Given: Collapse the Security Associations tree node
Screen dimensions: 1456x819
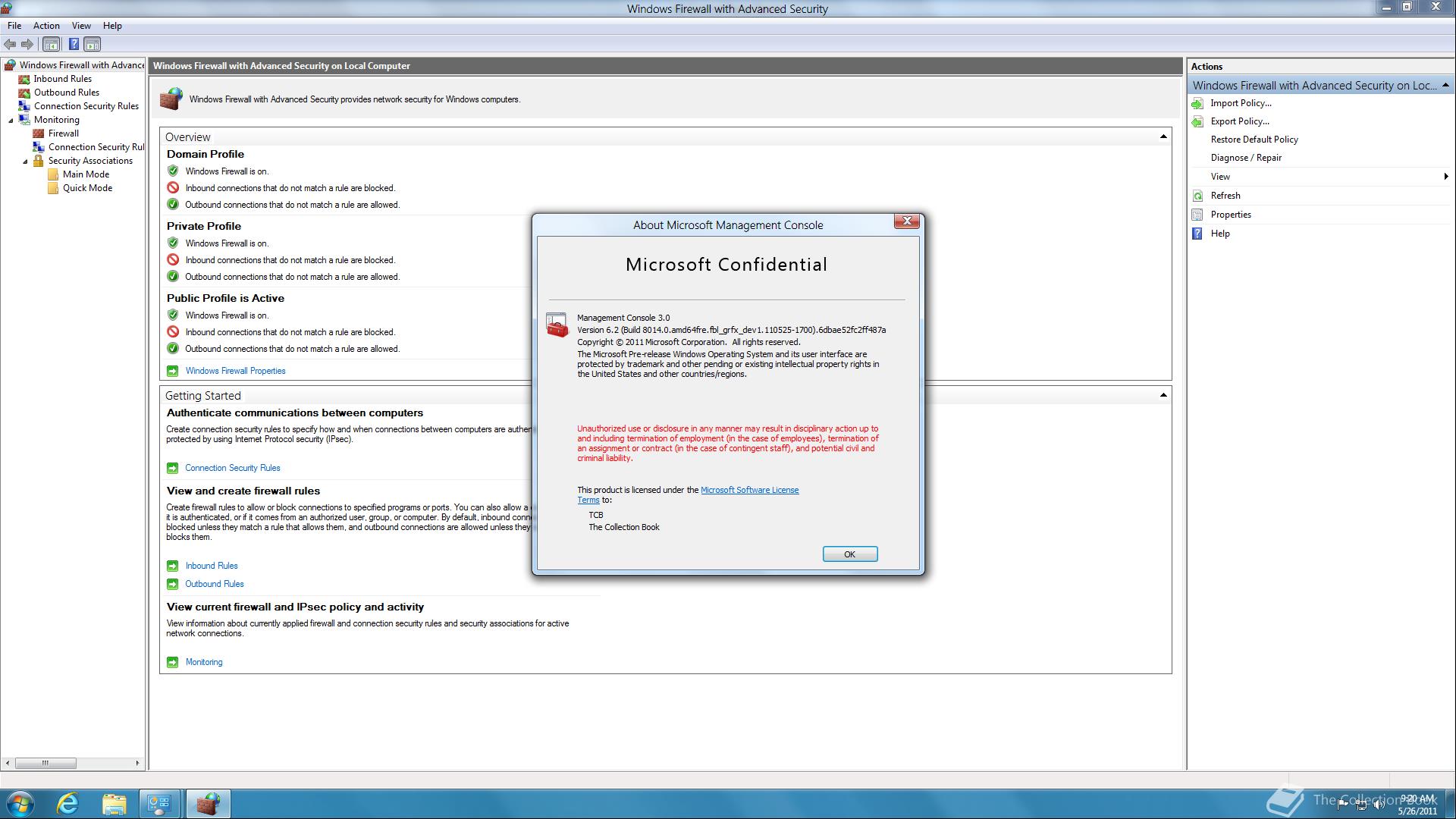Looking at the screenshot, I should (x=25, y=161).
